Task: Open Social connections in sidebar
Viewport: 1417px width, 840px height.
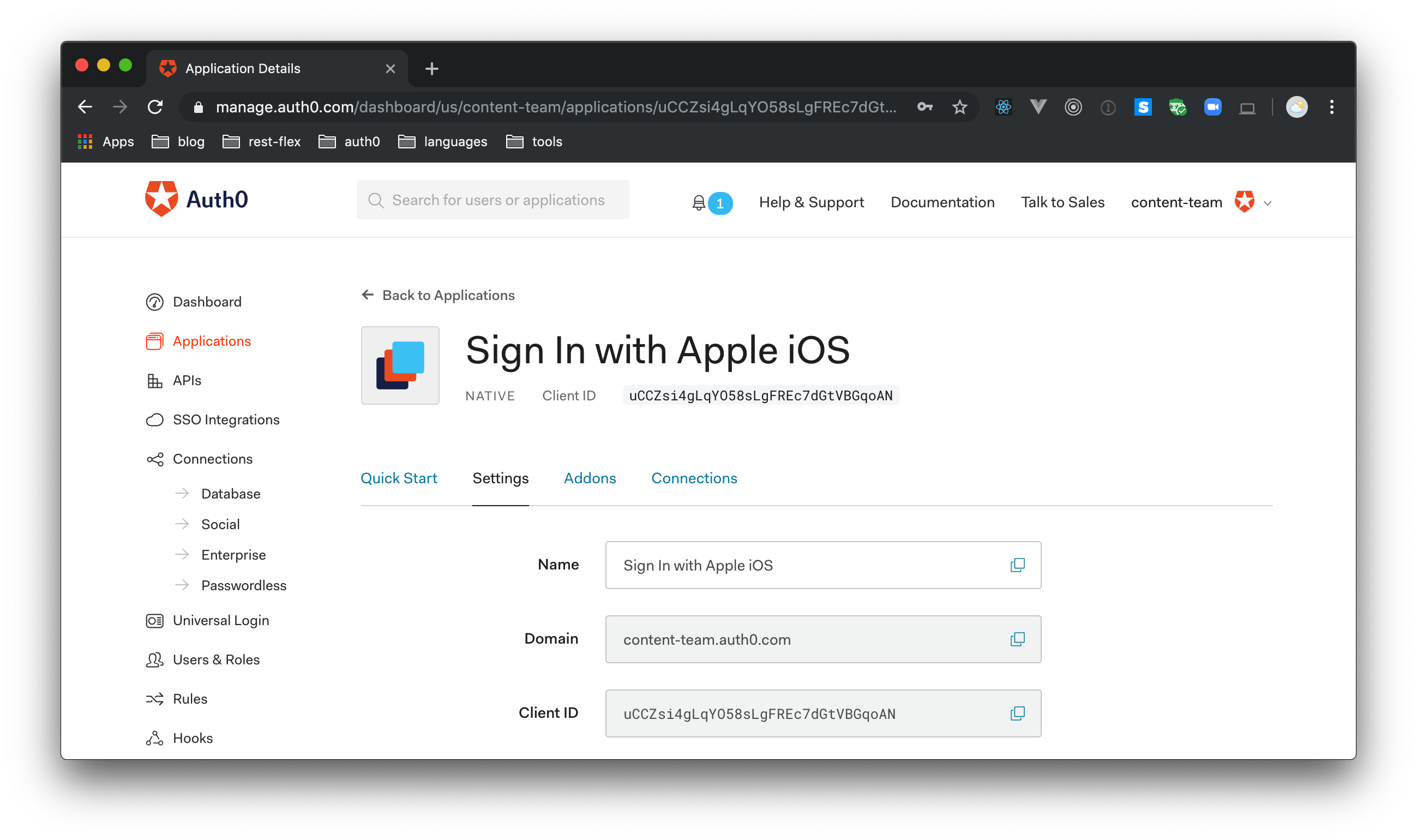Action: (220, 524)
